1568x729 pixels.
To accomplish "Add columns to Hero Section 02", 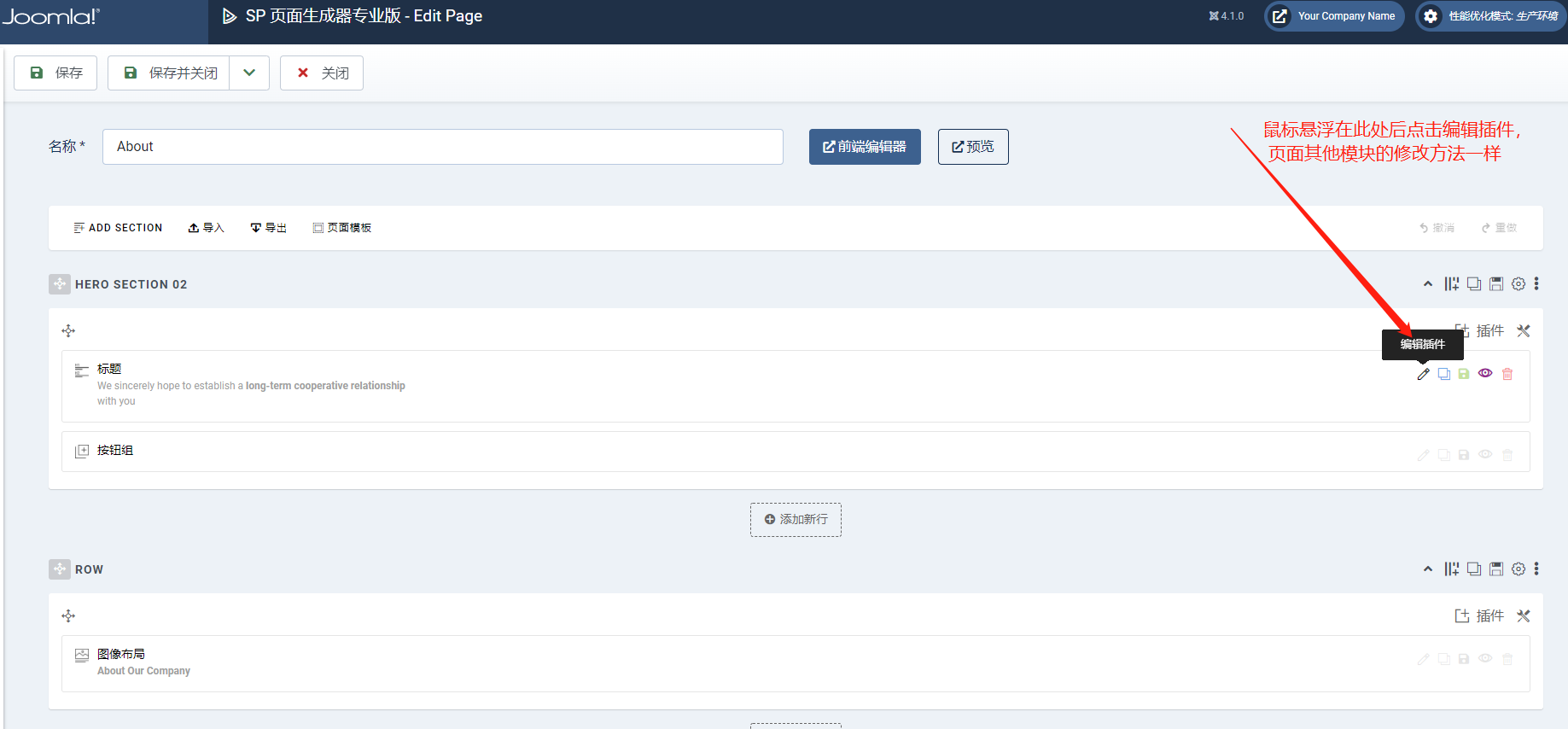I will pos(1451,284).
